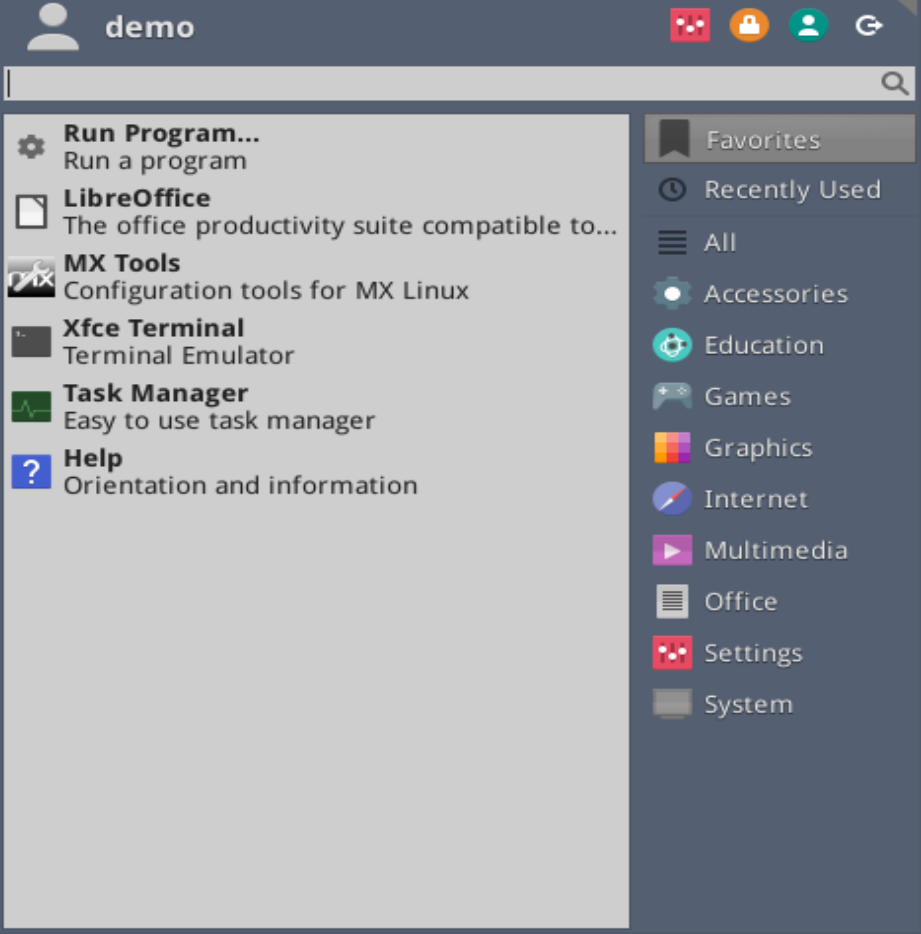Click 'demo' username text

(150, 27)
